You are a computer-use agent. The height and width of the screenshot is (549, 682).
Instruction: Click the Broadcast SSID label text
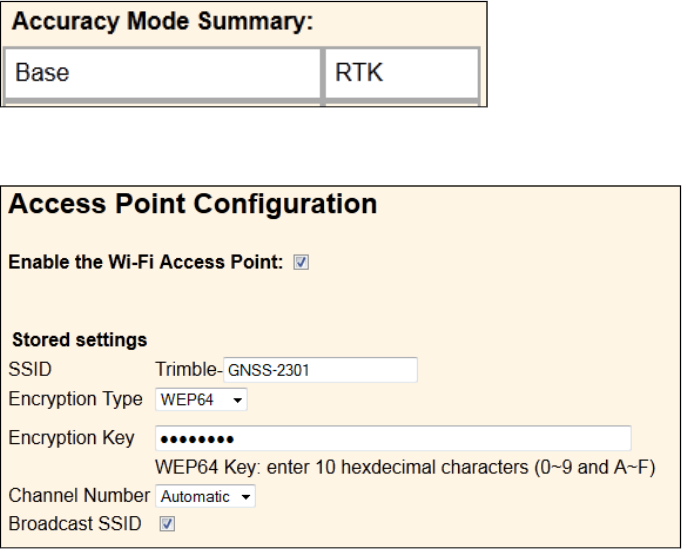tap(76, 522)
